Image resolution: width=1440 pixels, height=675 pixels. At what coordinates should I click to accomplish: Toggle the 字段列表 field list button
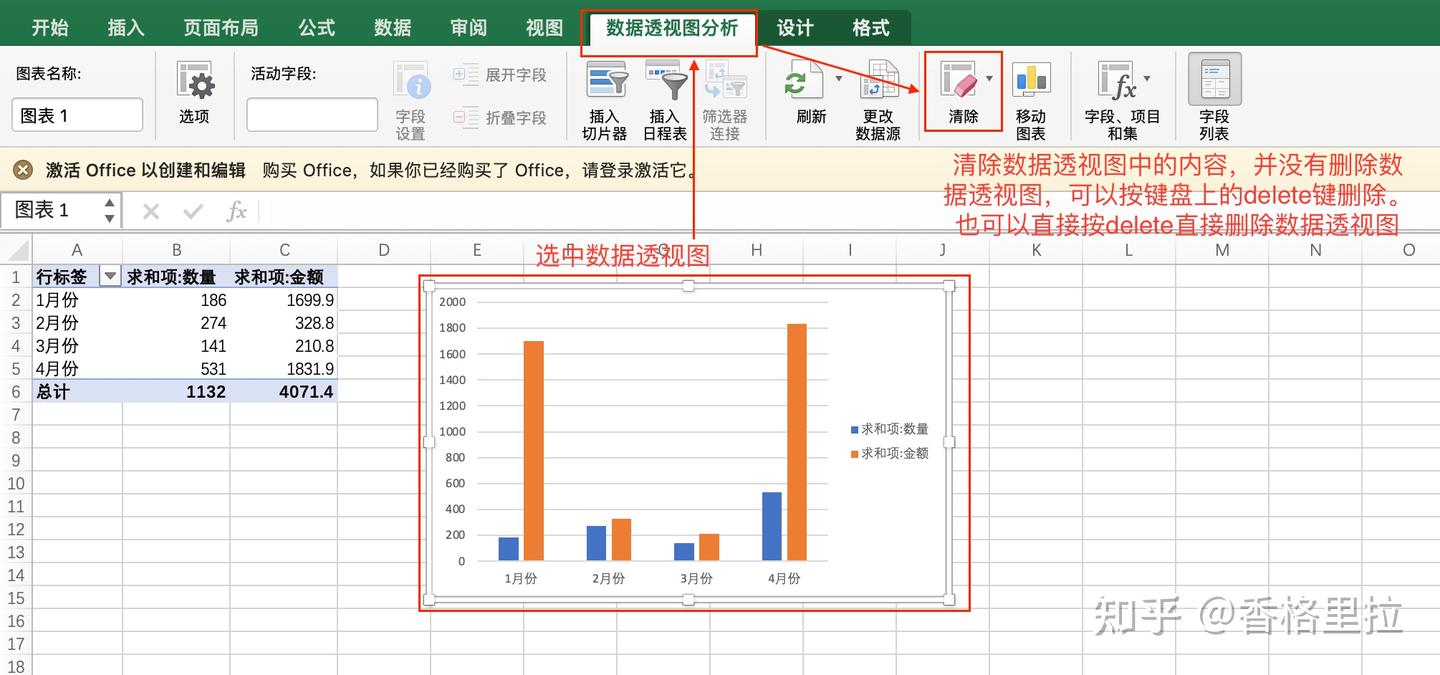click(x=1215, y=79)
